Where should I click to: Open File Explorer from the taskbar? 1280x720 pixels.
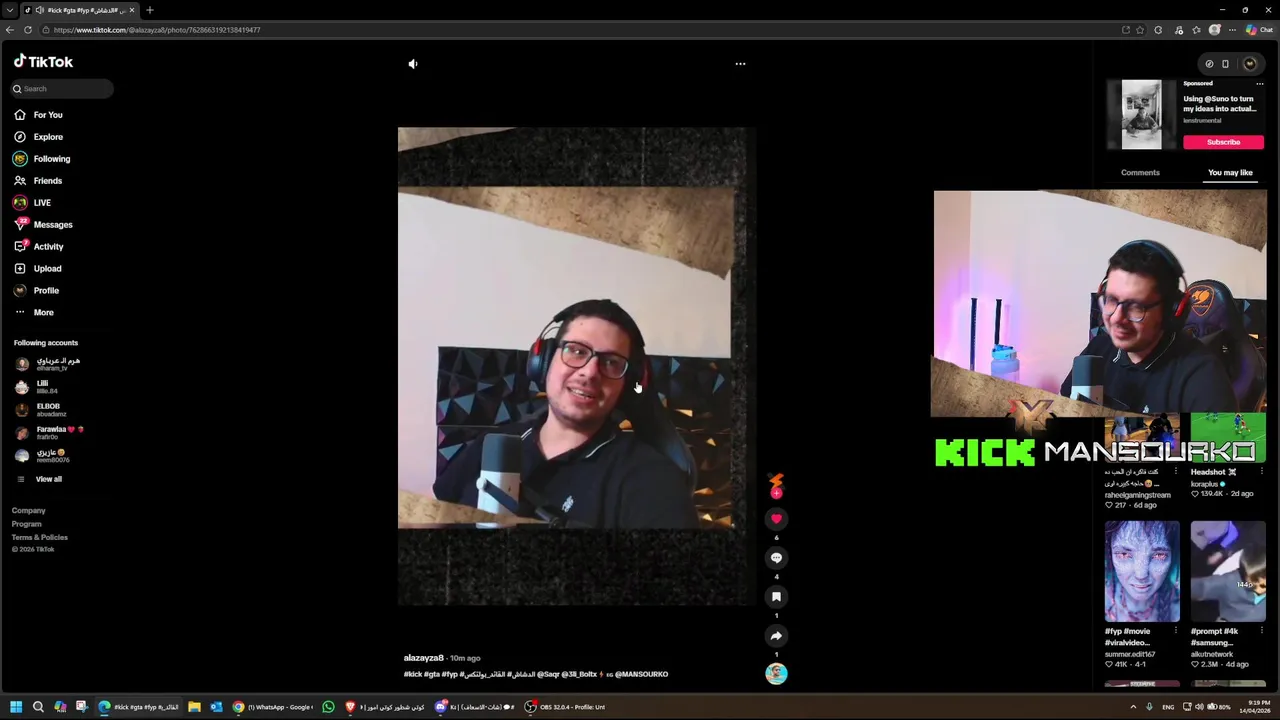(194, 707)
